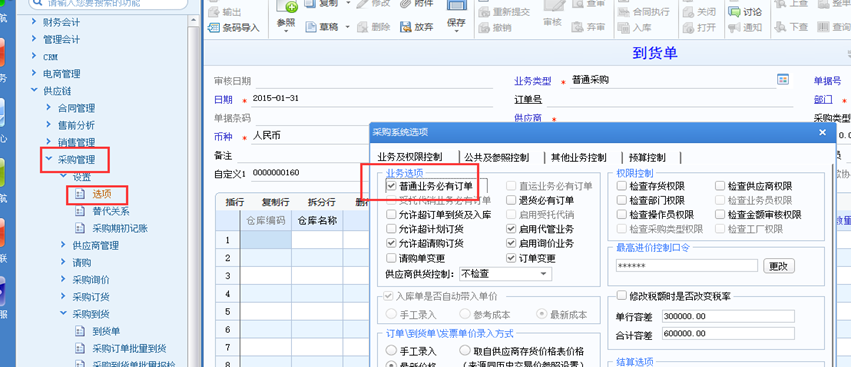Click the 单行容差 input field
Image resolution: width=851 pixels, height=367 pixels.
pyautogui.click(x=728, y=316)
